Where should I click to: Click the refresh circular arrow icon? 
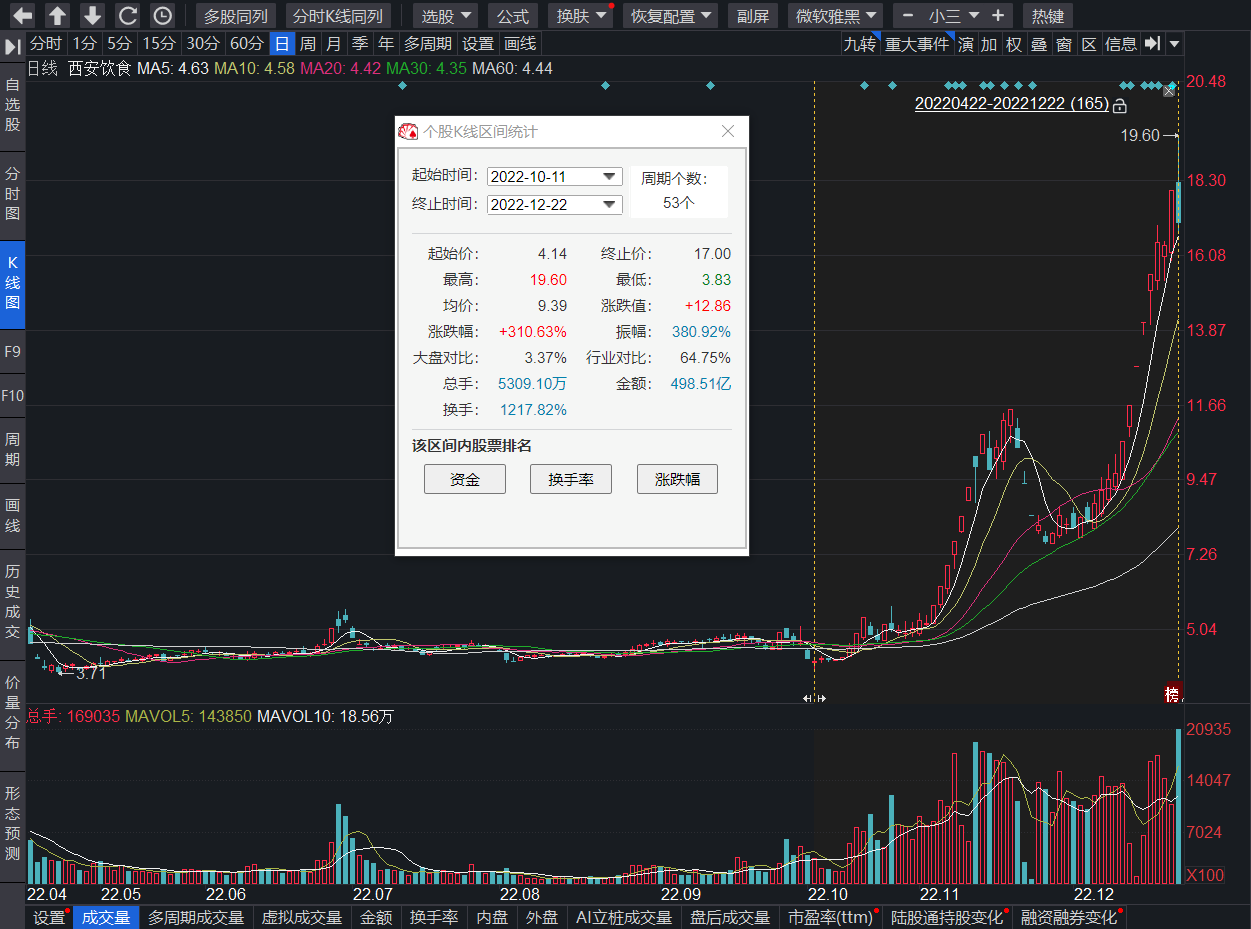click(x=127, y=16)
